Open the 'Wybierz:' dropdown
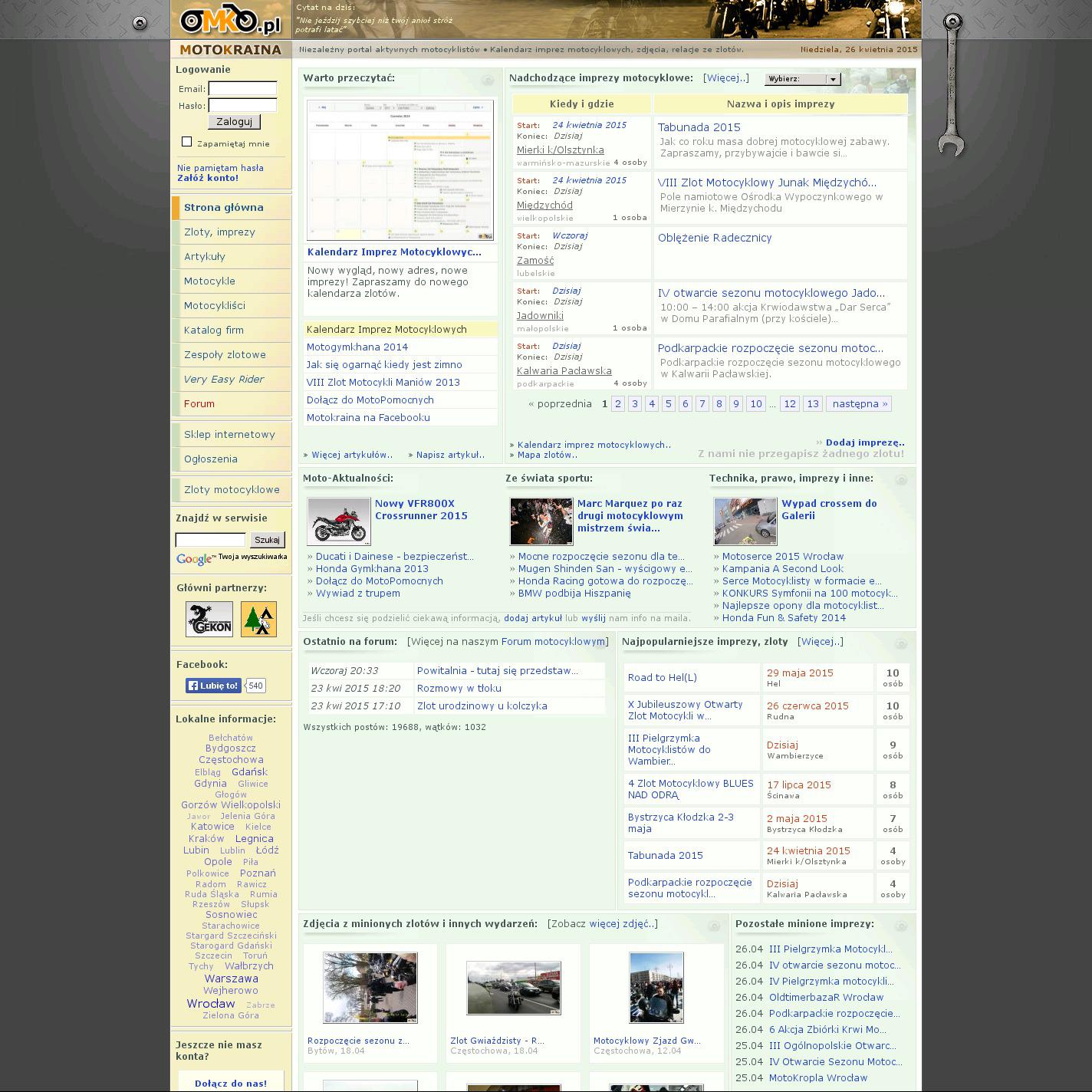The height and width of the screenshot is (1092, 1092). coord(802,79)
